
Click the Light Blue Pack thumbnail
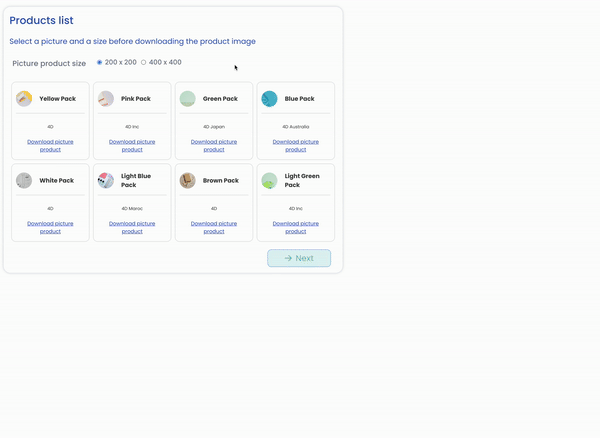coord(106,181)
